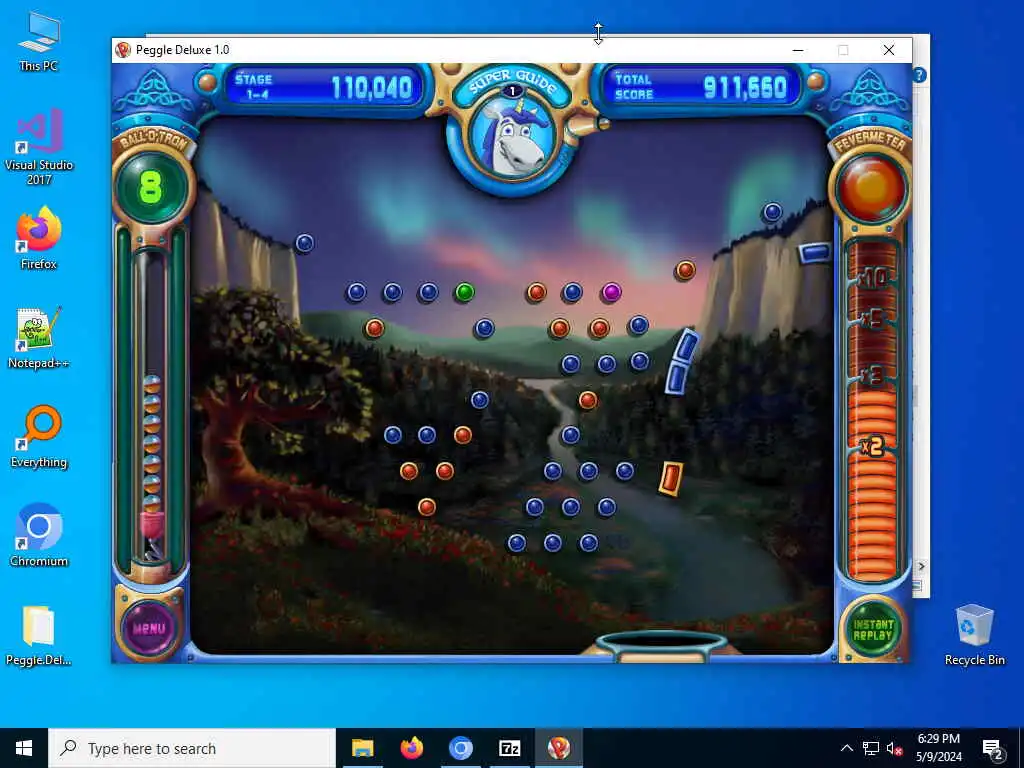This screenshot has height=768, width=1024.
Task: Click the x10 multiplier mark on Fevermeter
Action: pyautogui.click(x=873, y=279)
